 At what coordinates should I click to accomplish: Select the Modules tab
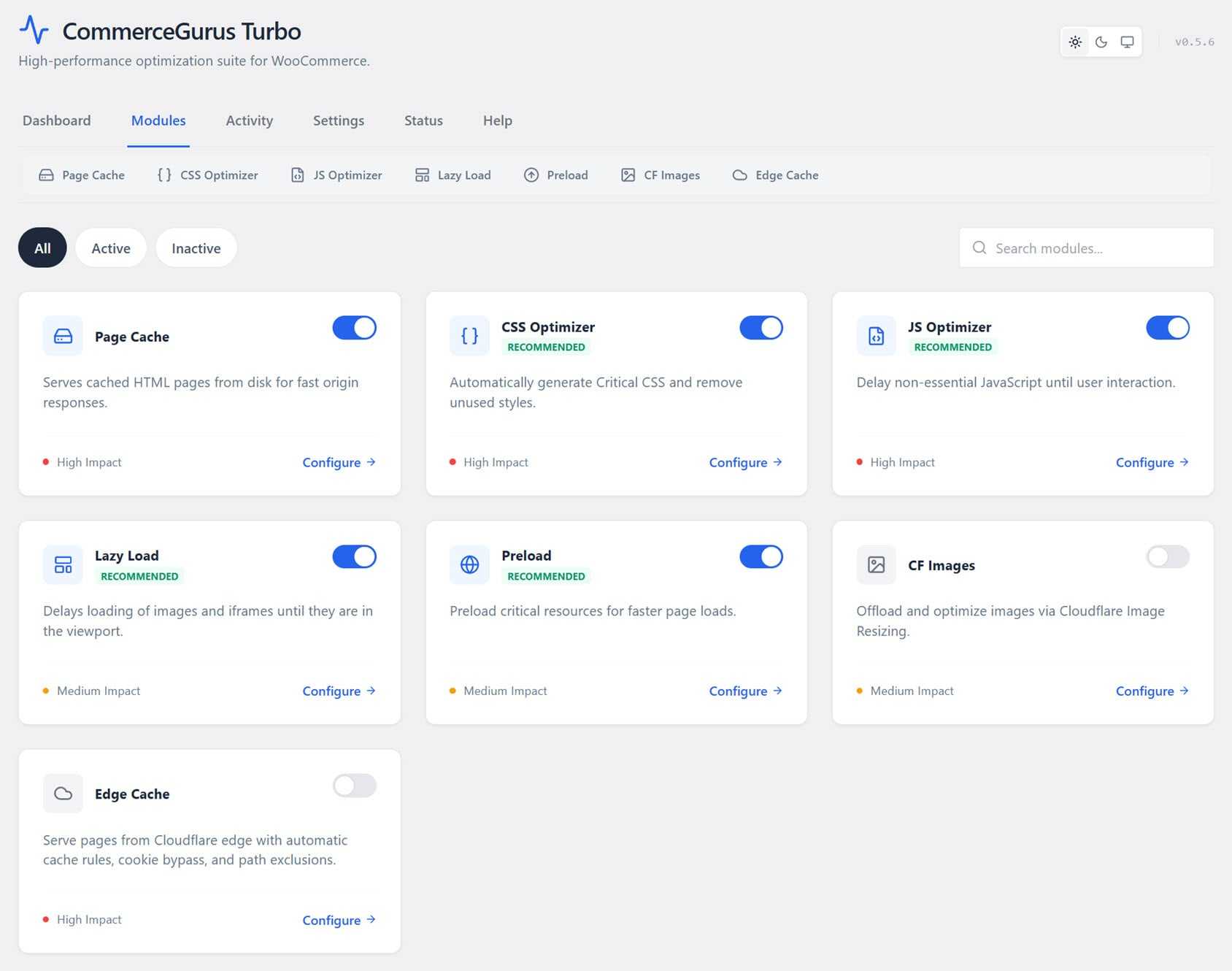[x=158, y=120]
